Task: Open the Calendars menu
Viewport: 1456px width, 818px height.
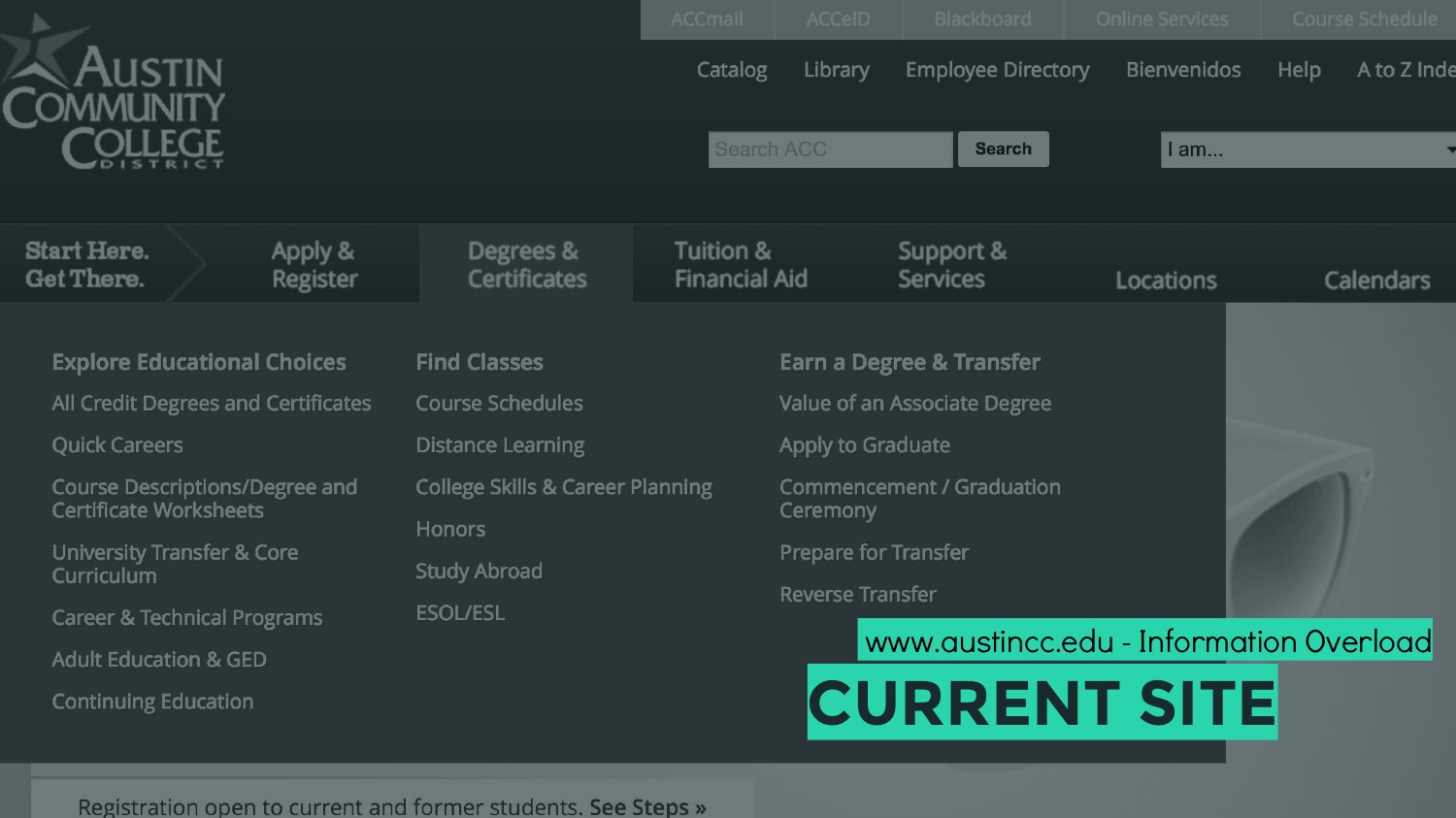Action: 1376,279
